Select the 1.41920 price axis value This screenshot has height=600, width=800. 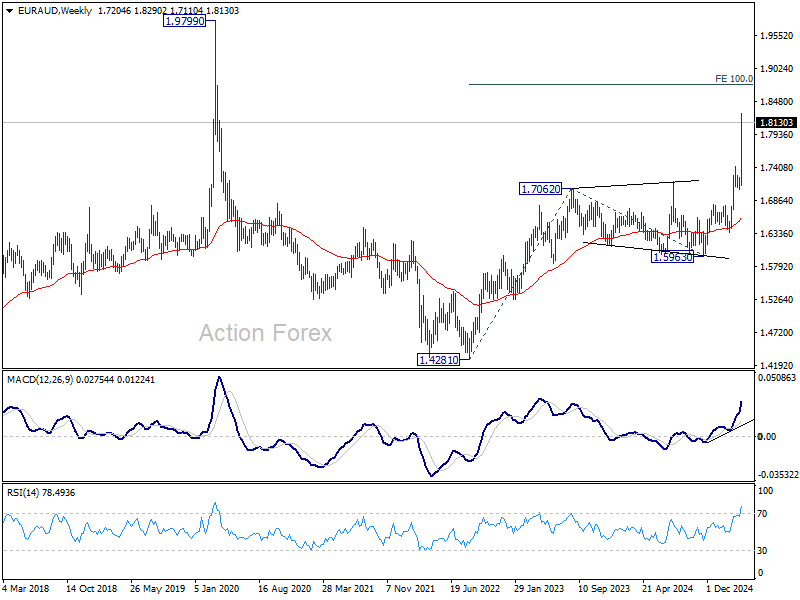[777, 365]
